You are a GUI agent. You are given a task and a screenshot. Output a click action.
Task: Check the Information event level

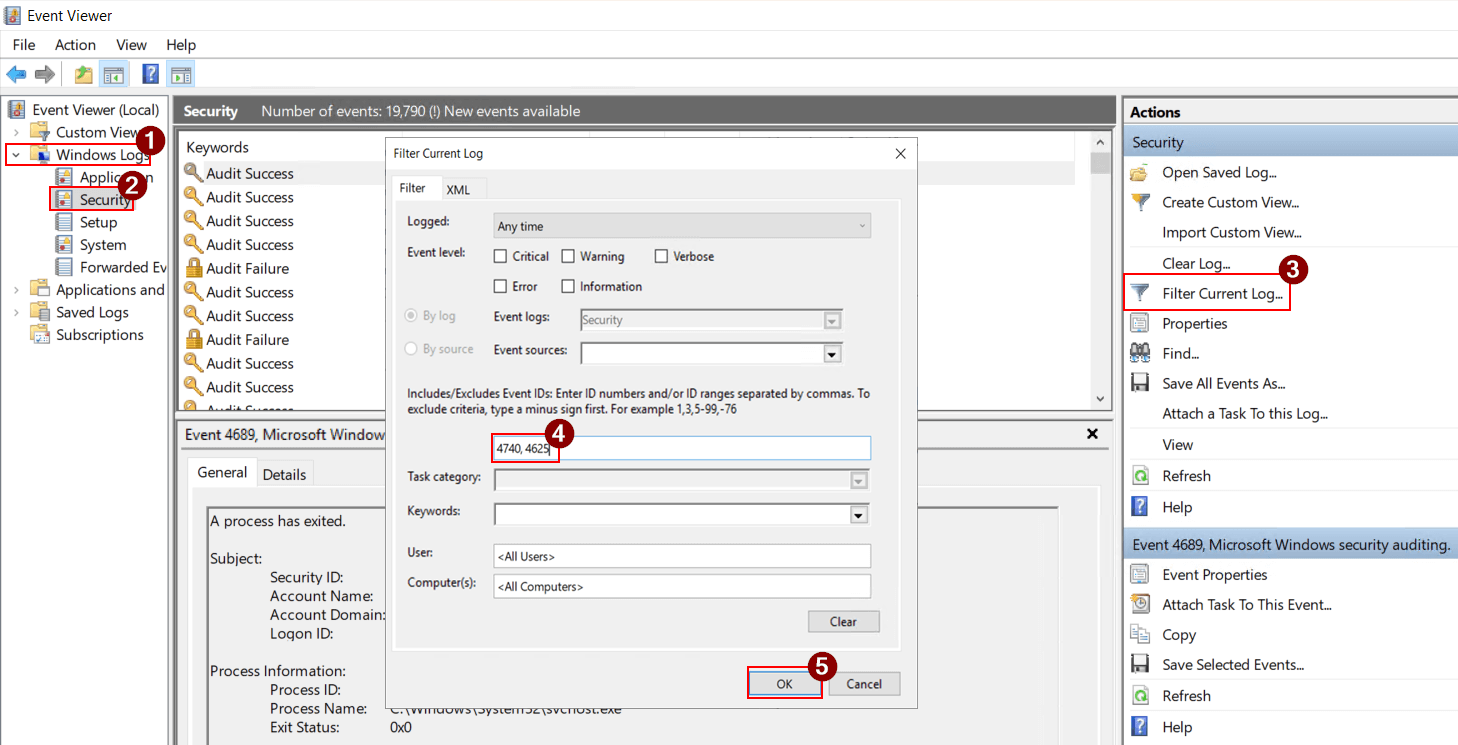click(x=567, y=286)
